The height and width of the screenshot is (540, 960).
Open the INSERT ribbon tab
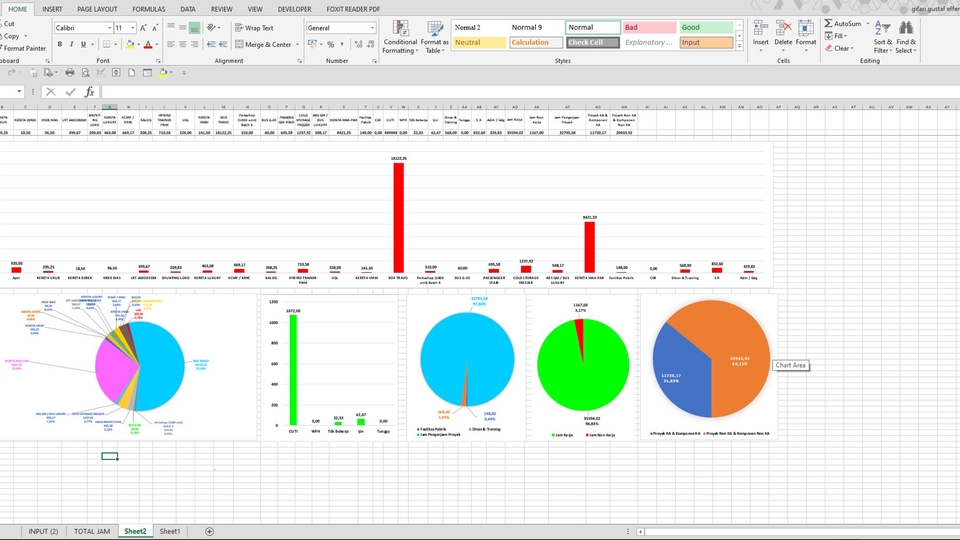pyautogui.click(x=52, y=9)
